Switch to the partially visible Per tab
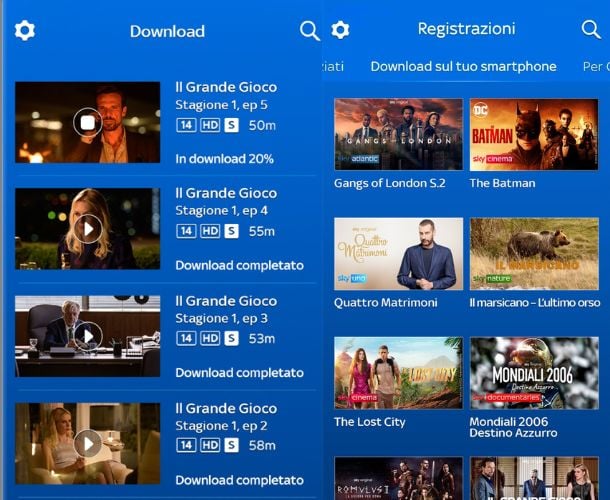 pos(596,67)
